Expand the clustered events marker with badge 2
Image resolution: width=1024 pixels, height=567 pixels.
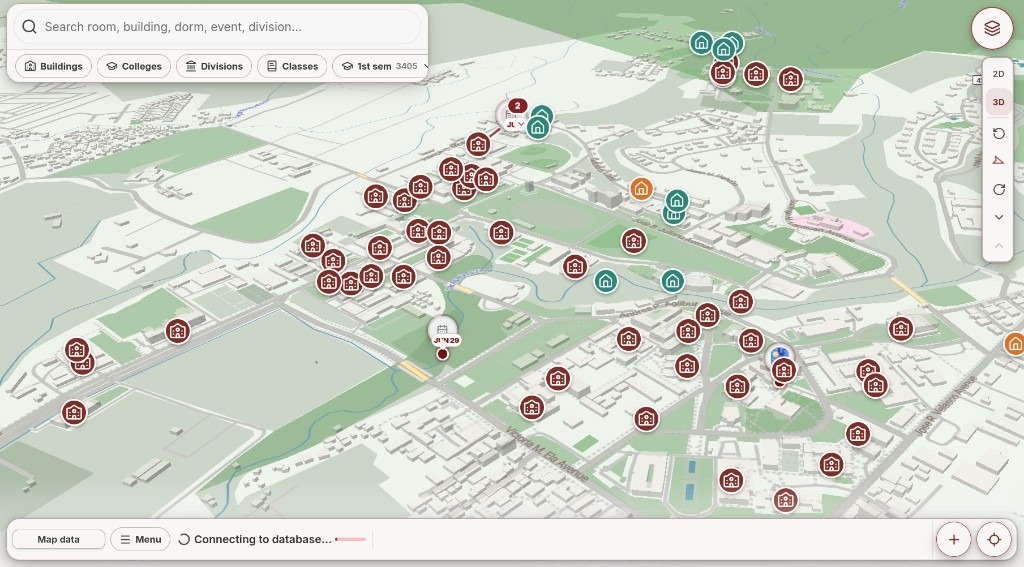(x=513, y=115)
